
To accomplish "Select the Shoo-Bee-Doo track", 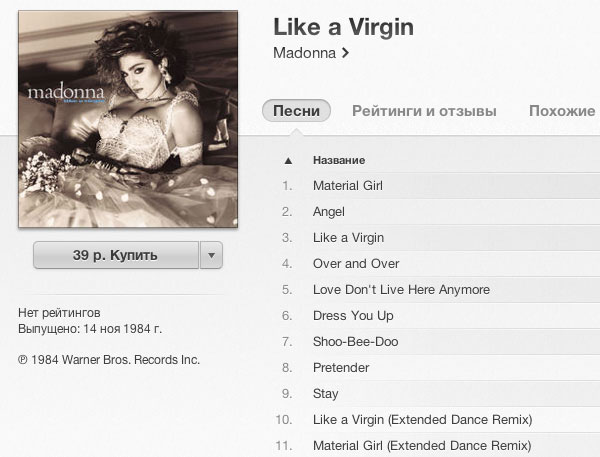I will [437, 342].
